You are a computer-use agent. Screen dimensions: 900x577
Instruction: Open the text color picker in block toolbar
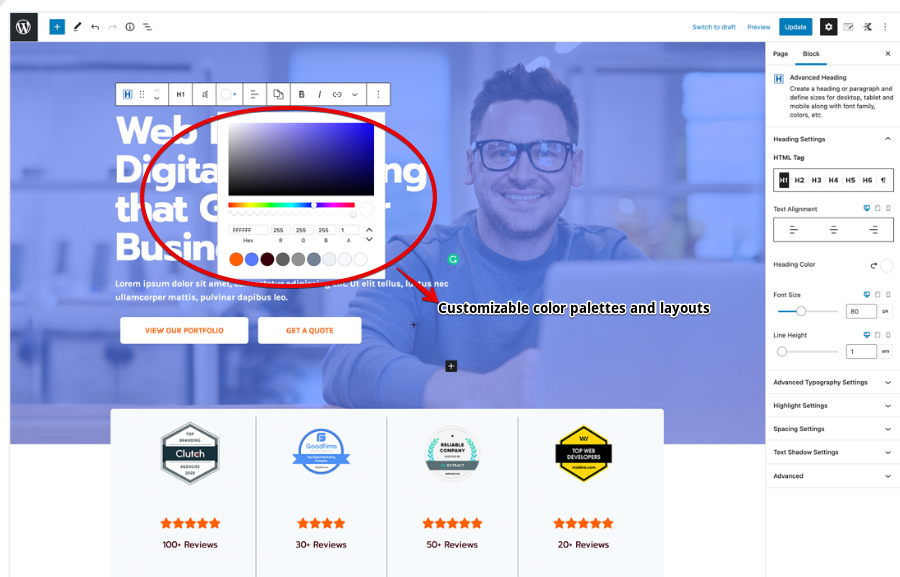(228, 94)
